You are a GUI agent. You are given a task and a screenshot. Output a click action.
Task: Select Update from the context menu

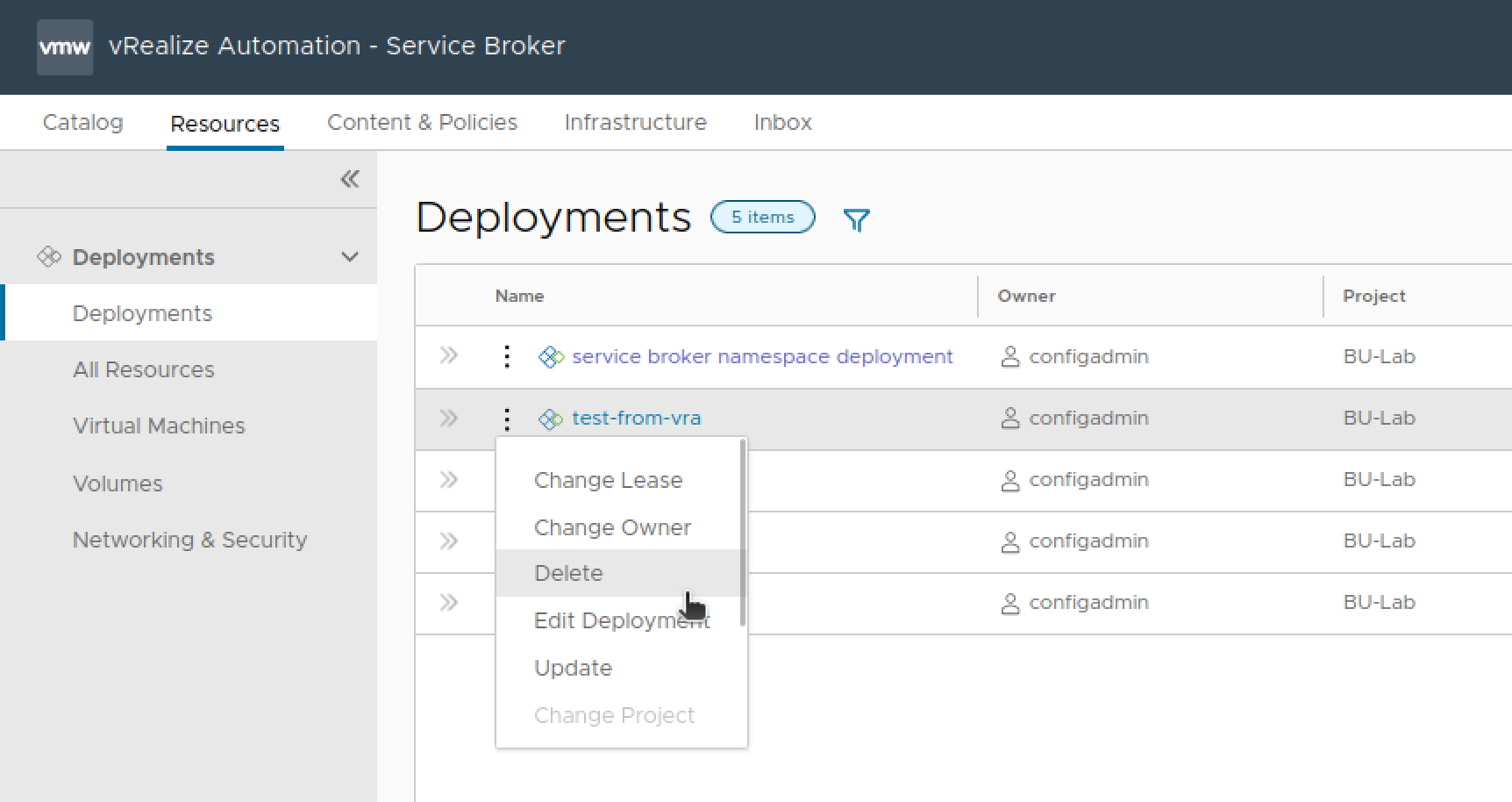(573, 668)
